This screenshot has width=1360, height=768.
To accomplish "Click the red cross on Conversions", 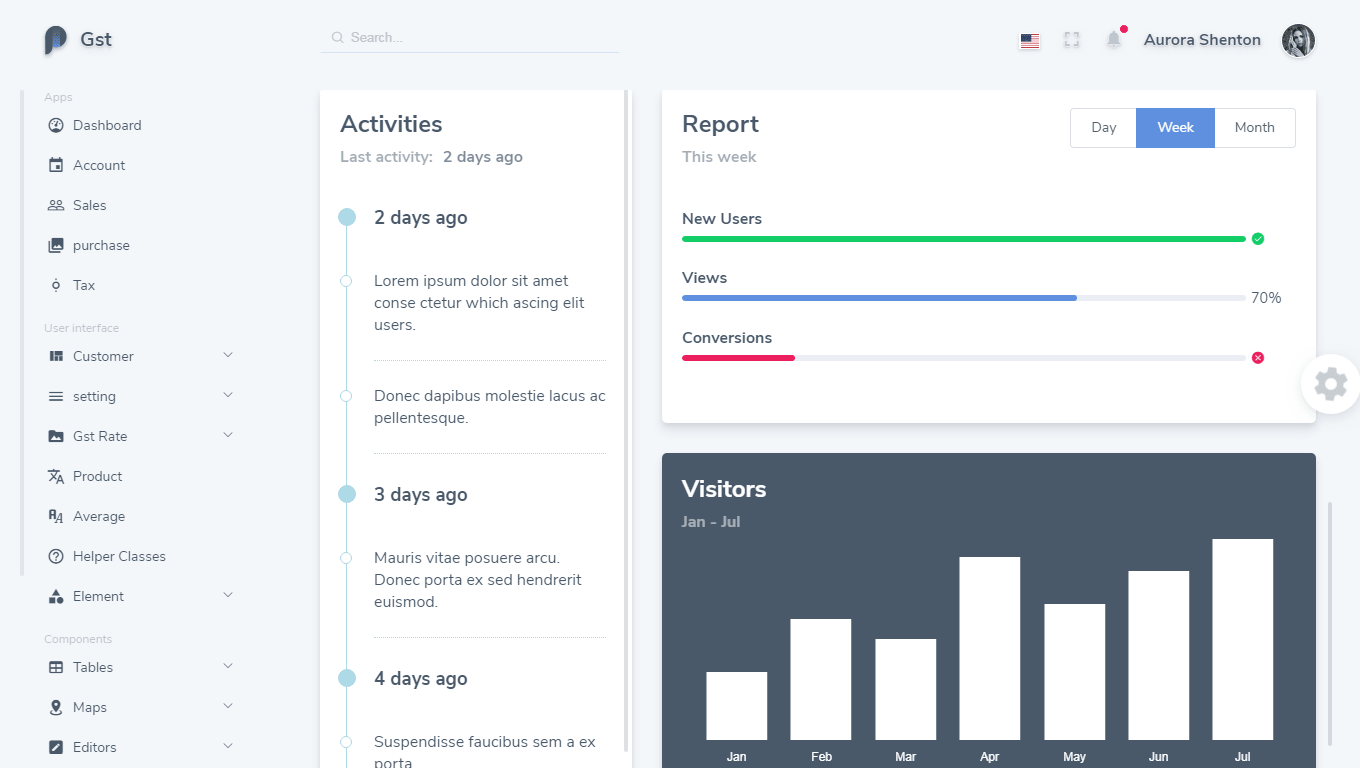I will click(1258, 357).
